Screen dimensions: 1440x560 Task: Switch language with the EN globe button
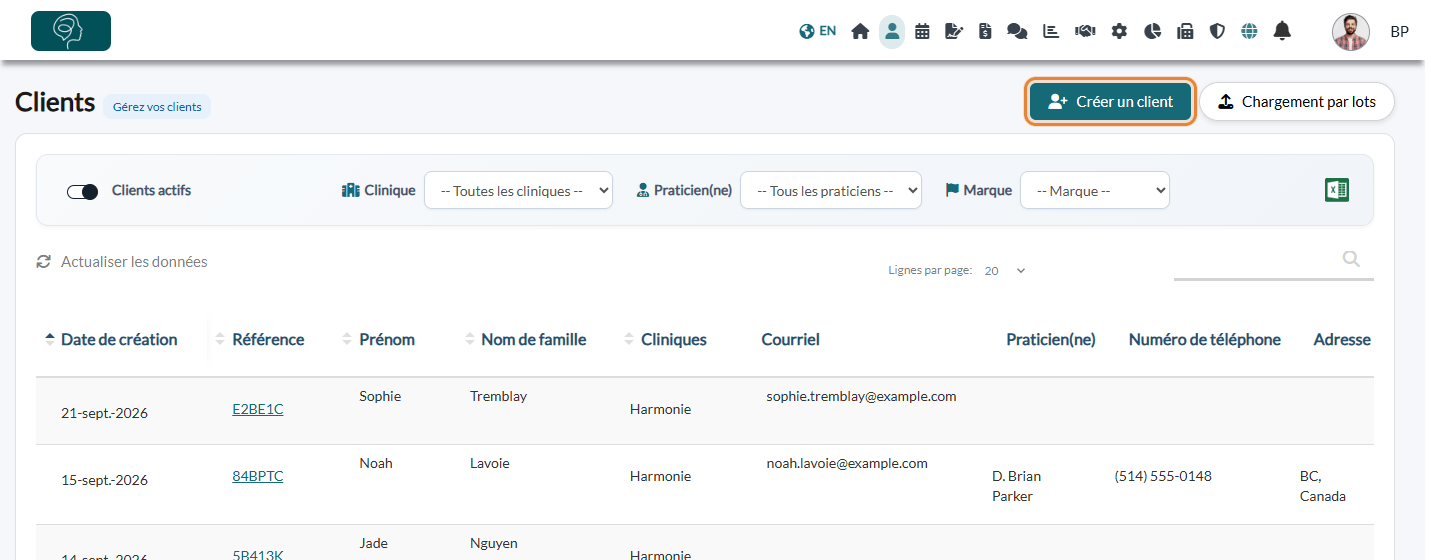click(817, 31)
